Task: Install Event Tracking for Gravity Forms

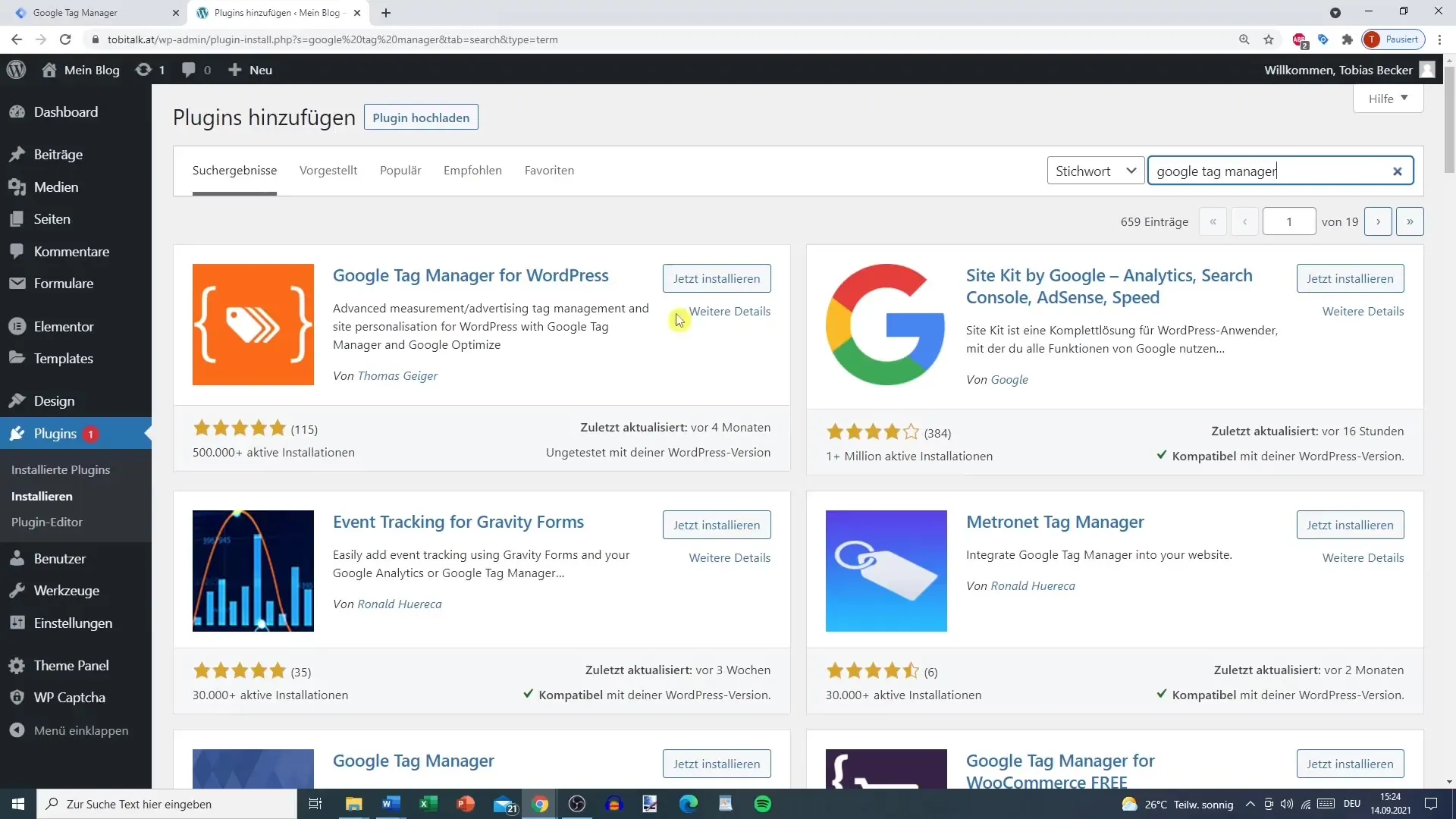Action: (x=717, y=525)
